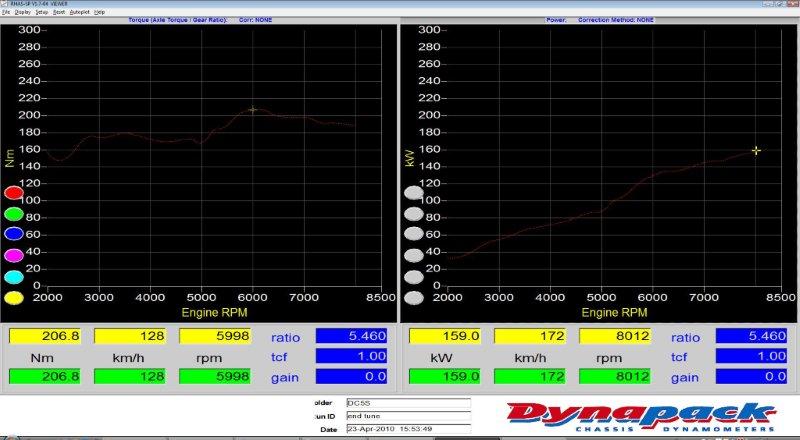
Task: Click the torque graph ratio value 5.460
Action: [x=351, y=337]
